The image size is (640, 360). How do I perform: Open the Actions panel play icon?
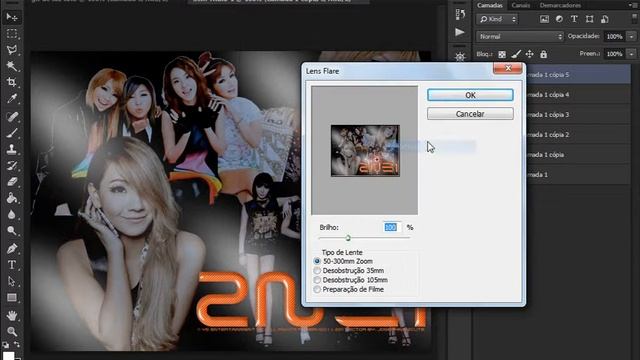click(x=460, y=32)
